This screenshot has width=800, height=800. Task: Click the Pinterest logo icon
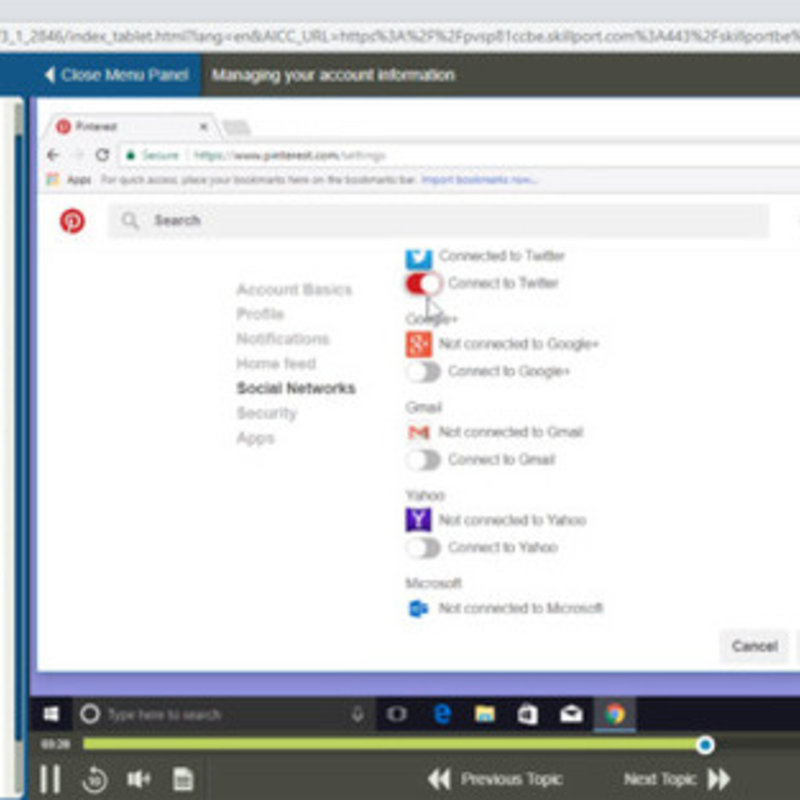coord(72,221)
